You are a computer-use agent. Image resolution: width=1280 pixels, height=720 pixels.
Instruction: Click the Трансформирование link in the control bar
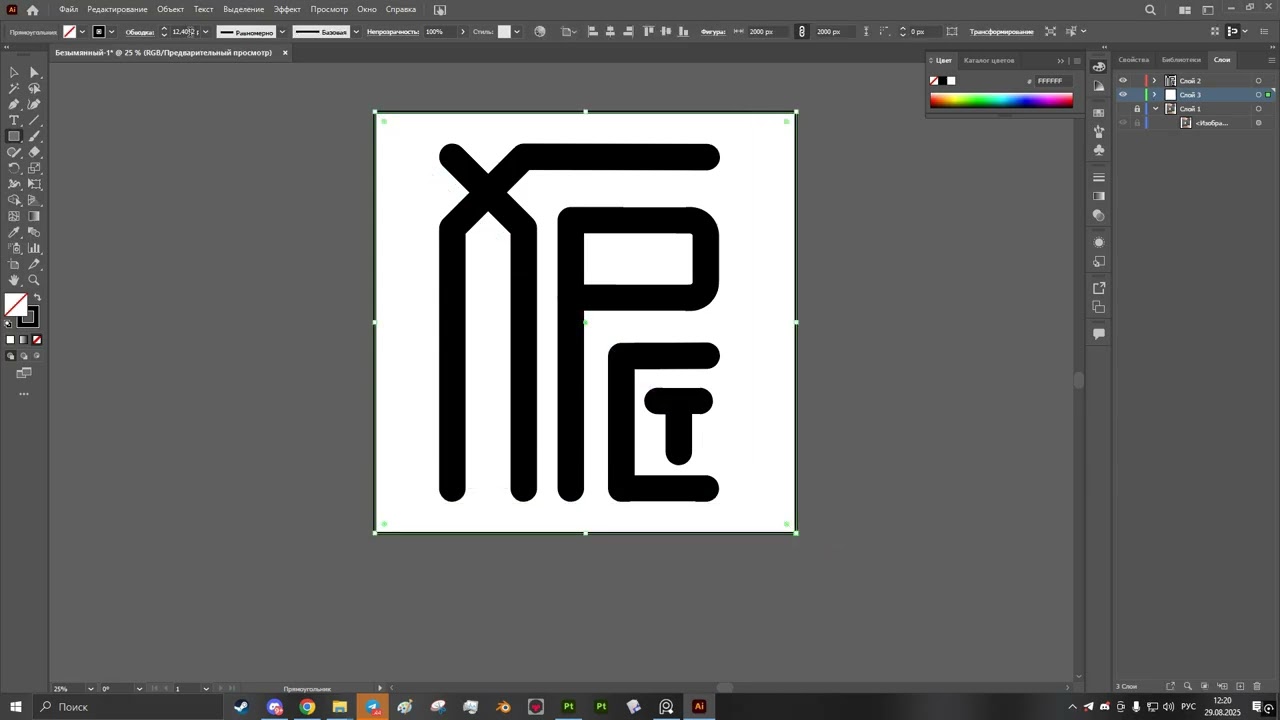coord(1001,32)
